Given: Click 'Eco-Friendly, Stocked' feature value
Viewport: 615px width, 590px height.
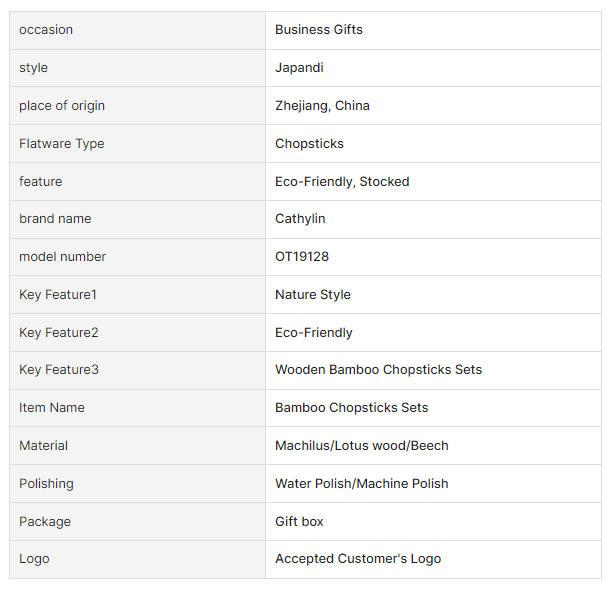Looking at the screenshot, I should (342, 182).
